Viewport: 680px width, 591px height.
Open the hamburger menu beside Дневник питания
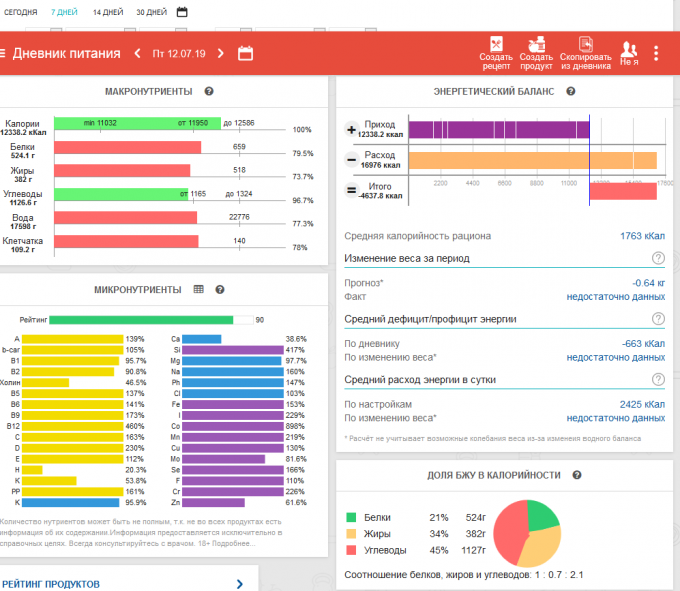tap(3, 53)
